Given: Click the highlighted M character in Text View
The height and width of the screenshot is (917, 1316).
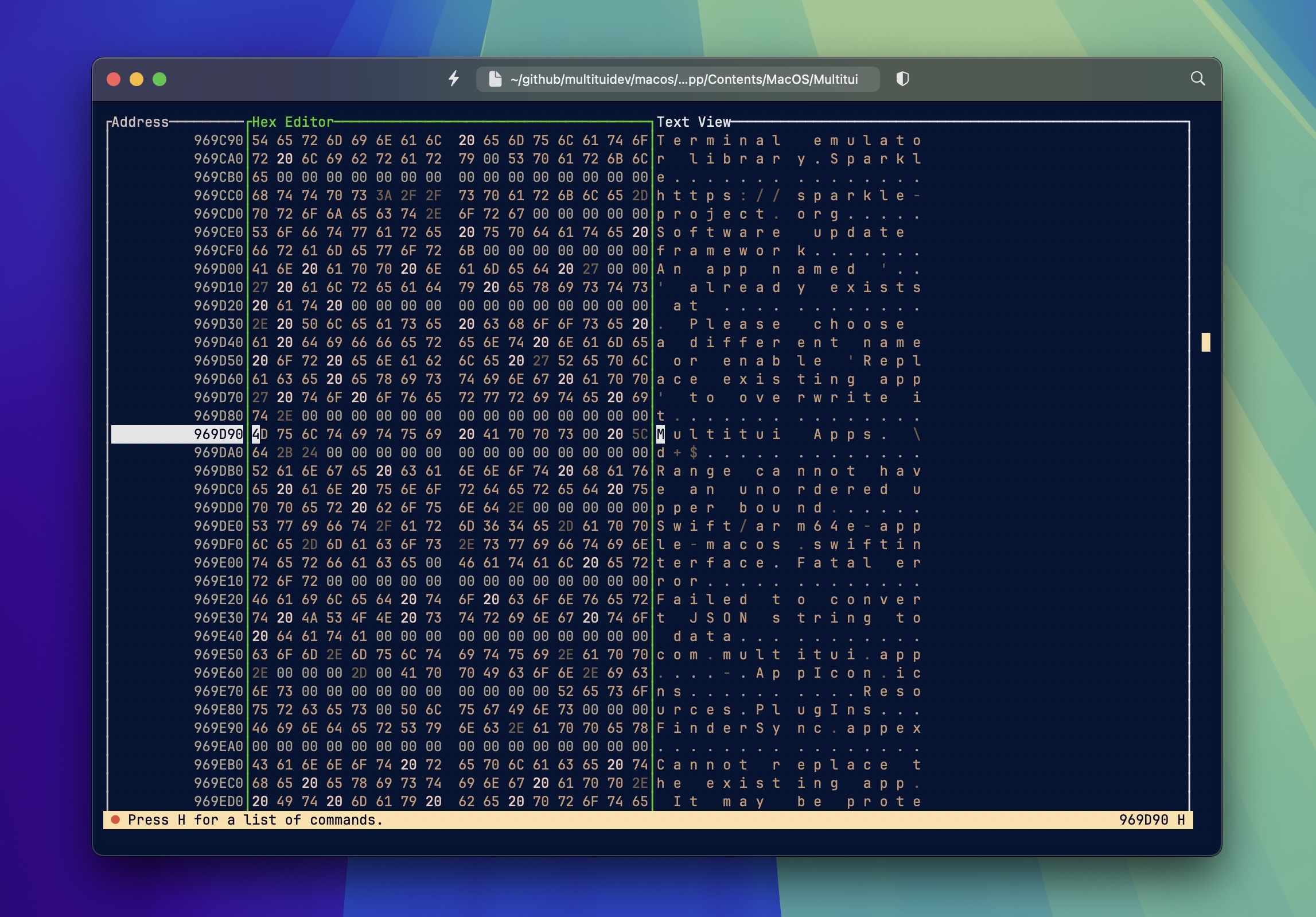Looking at the screenshot, I should pyautogui.click(x=661, y=434).
